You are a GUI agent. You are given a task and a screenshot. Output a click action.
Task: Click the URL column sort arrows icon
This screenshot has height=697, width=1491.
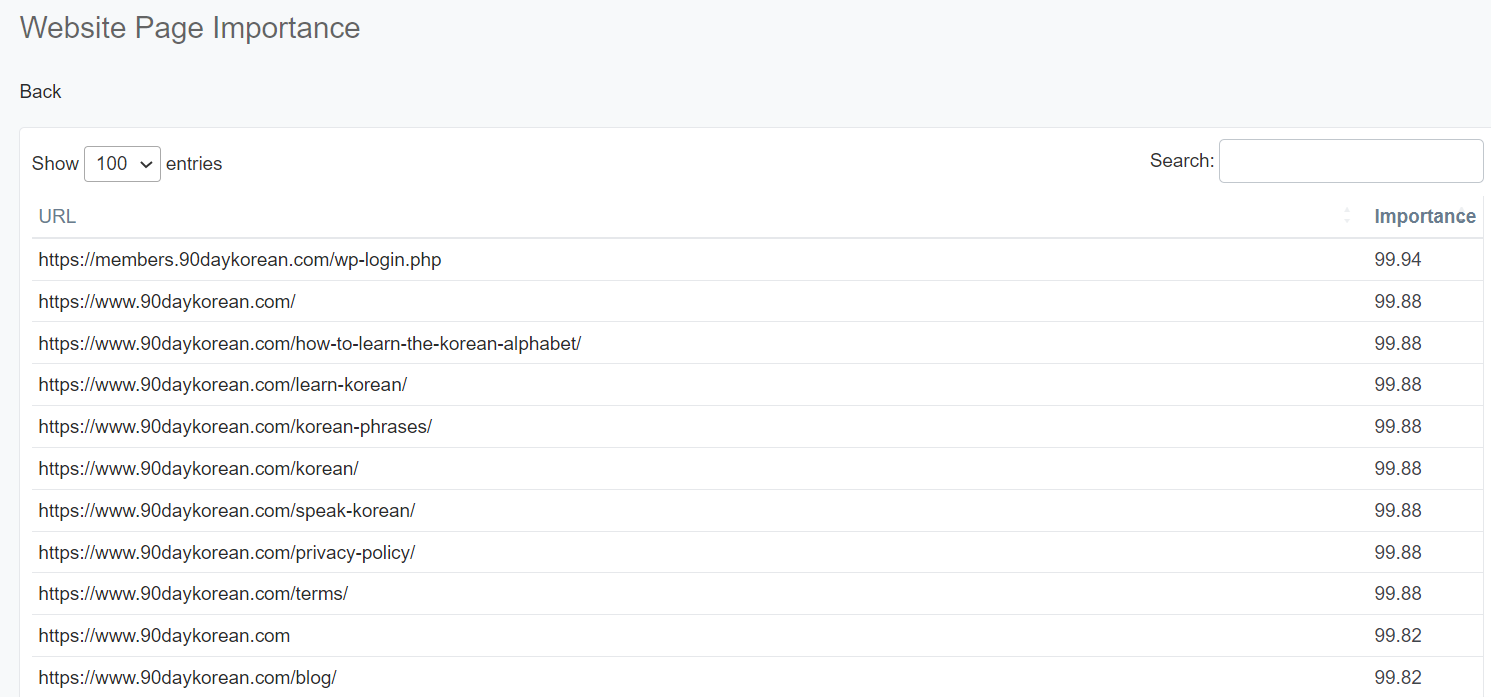pyautogui.click(x=1347, y=216)
